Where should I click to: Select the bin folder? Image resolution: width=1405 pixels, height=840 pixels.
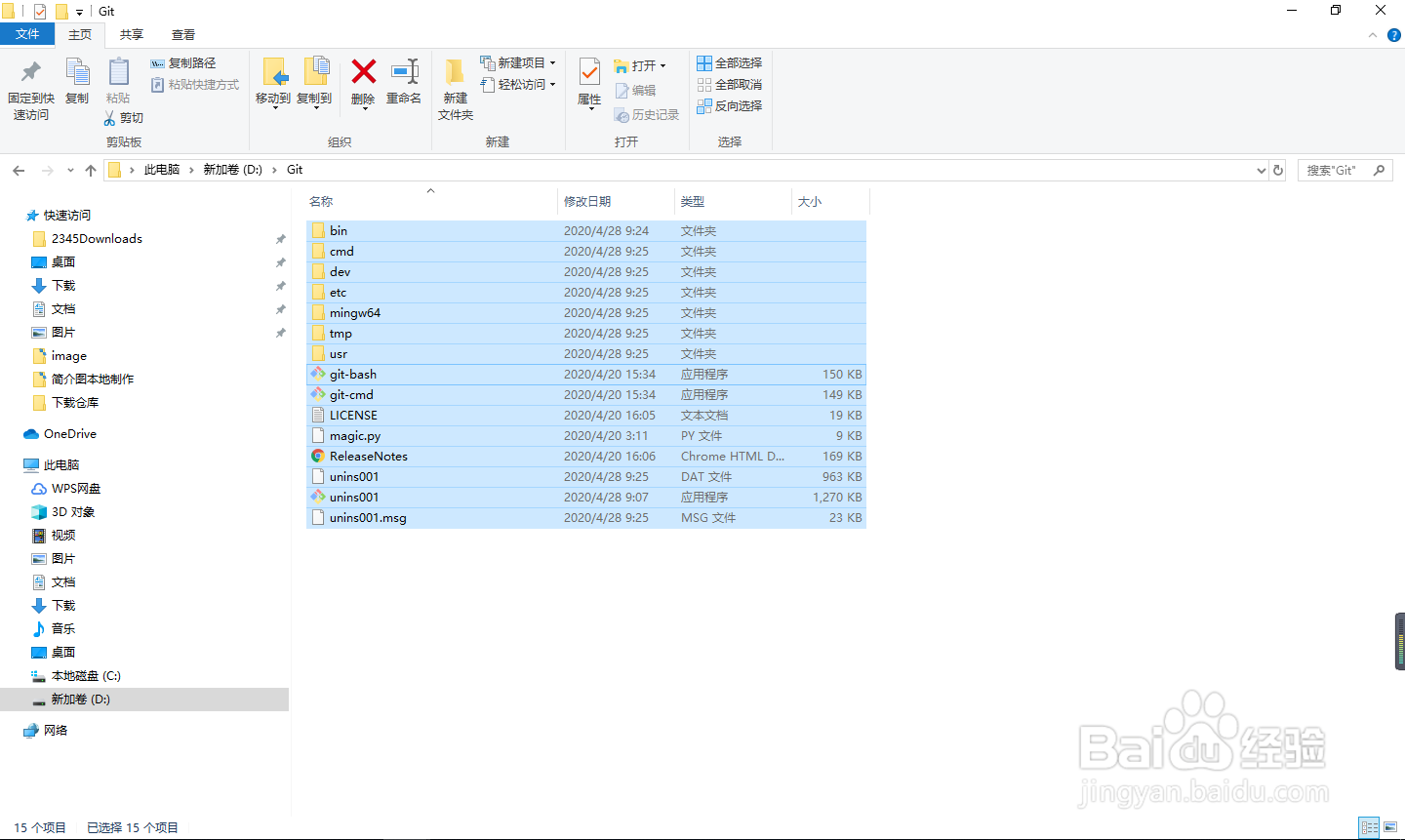point(586,231)
